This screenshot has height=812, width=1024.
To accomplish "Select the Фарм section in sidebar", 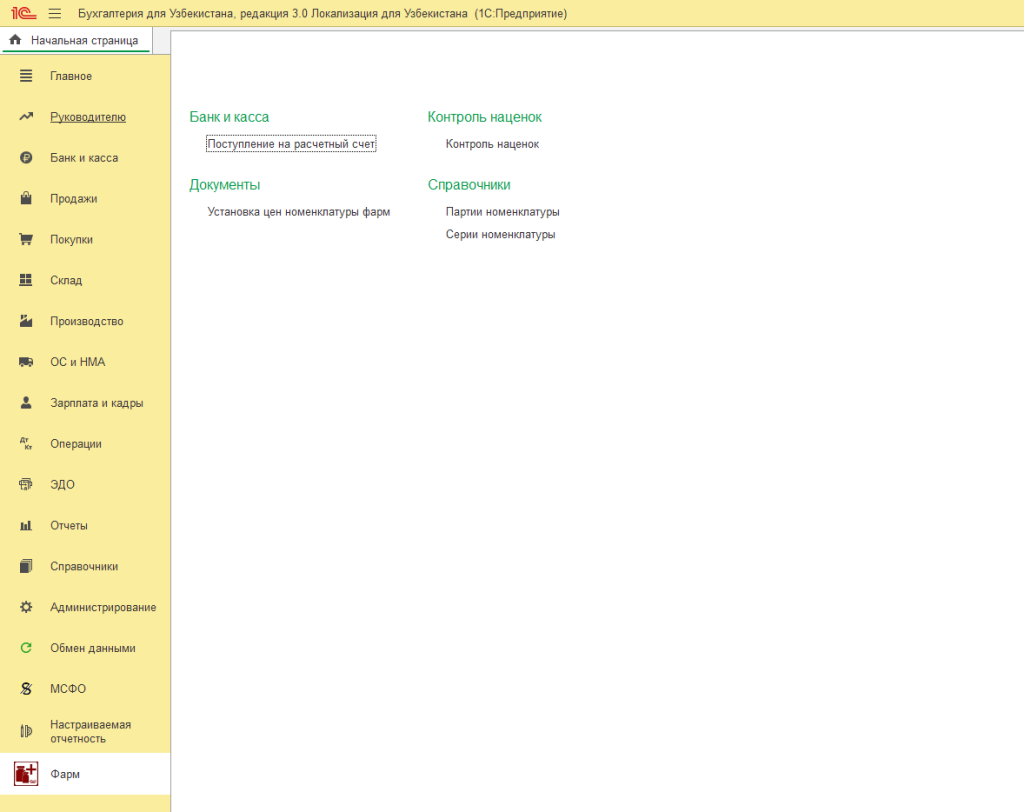I will pos(67,774).
